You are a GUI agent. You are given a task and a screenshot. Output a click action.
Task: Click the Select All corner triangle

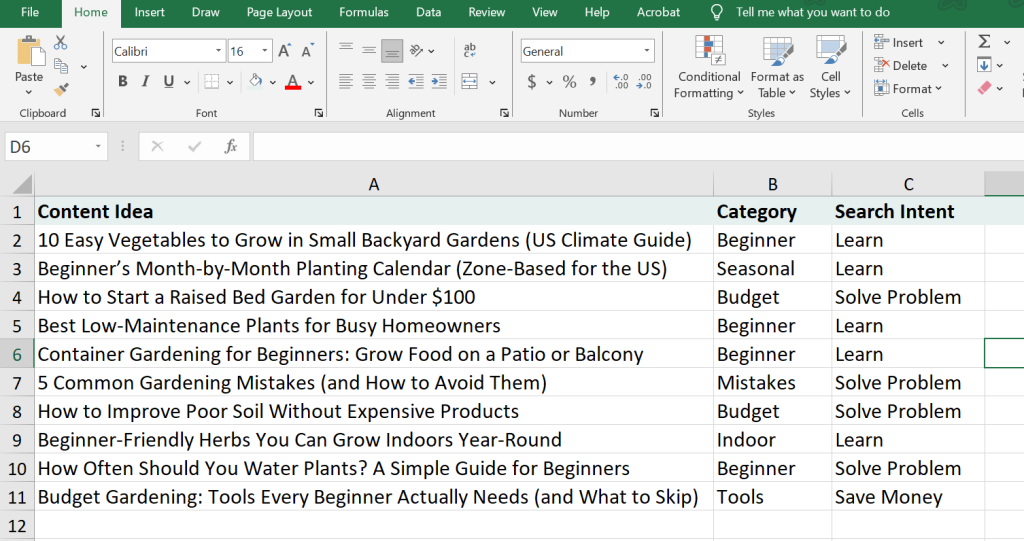[22, 184]
